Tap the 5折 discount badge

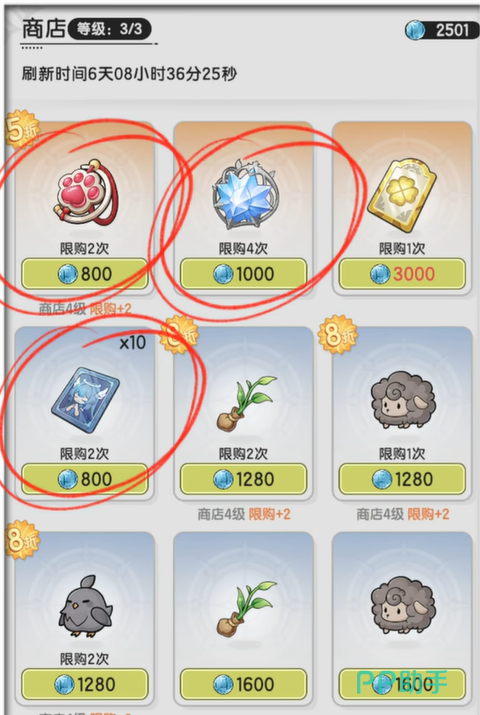(21, 130)
